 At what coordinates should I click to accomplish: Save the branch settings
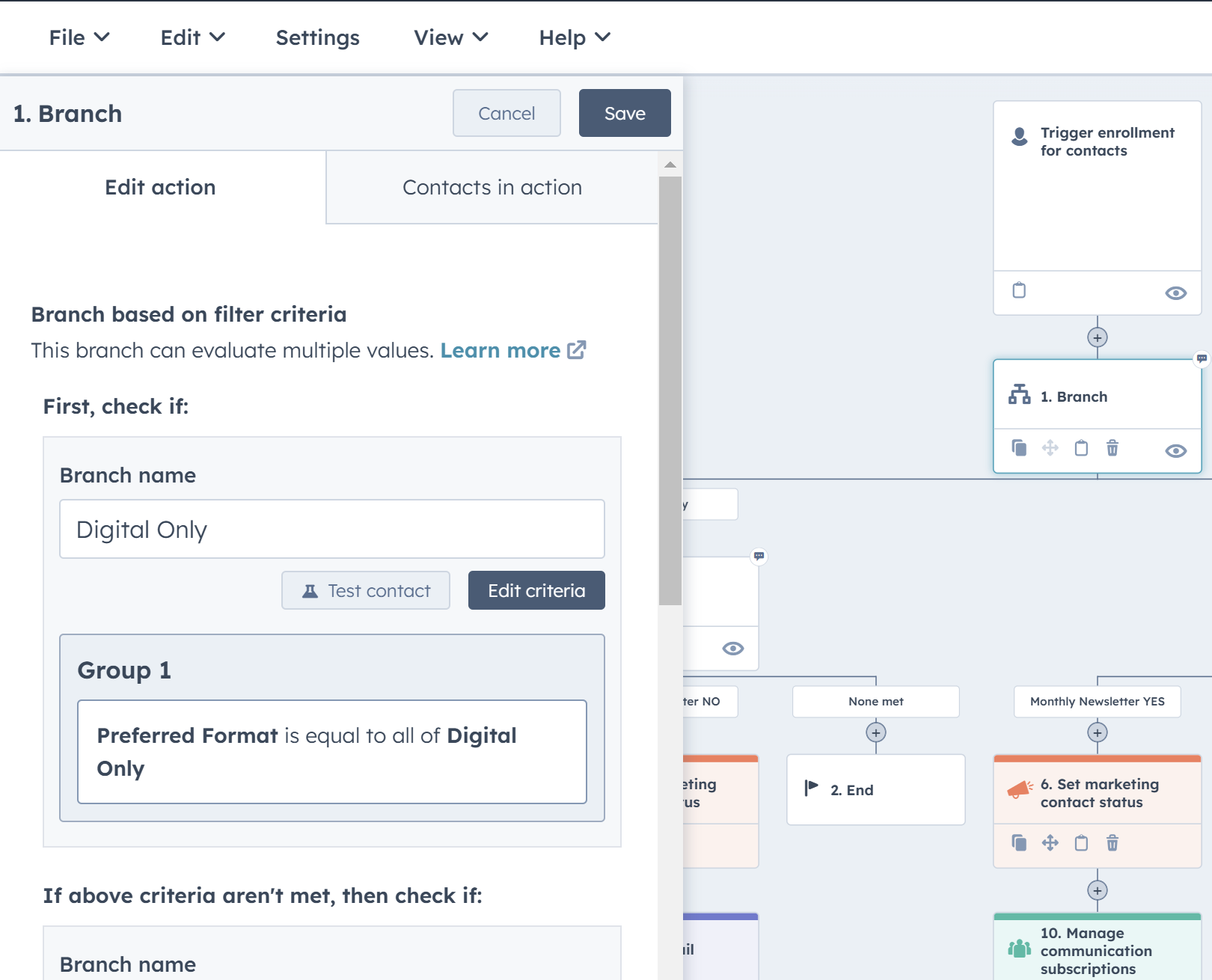[x=624, y=113]
